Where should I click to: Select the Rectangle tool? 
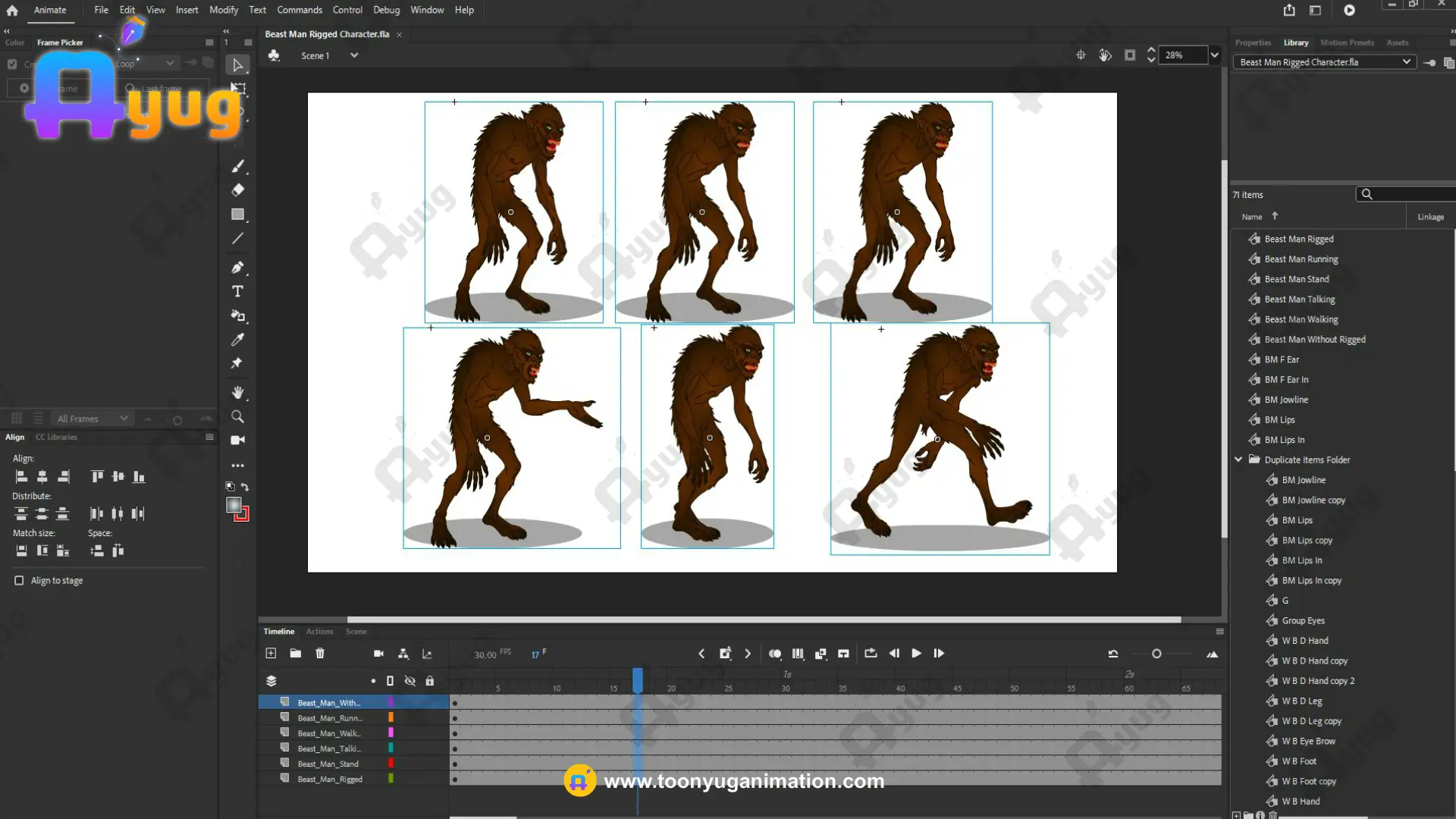coord(237,215)
